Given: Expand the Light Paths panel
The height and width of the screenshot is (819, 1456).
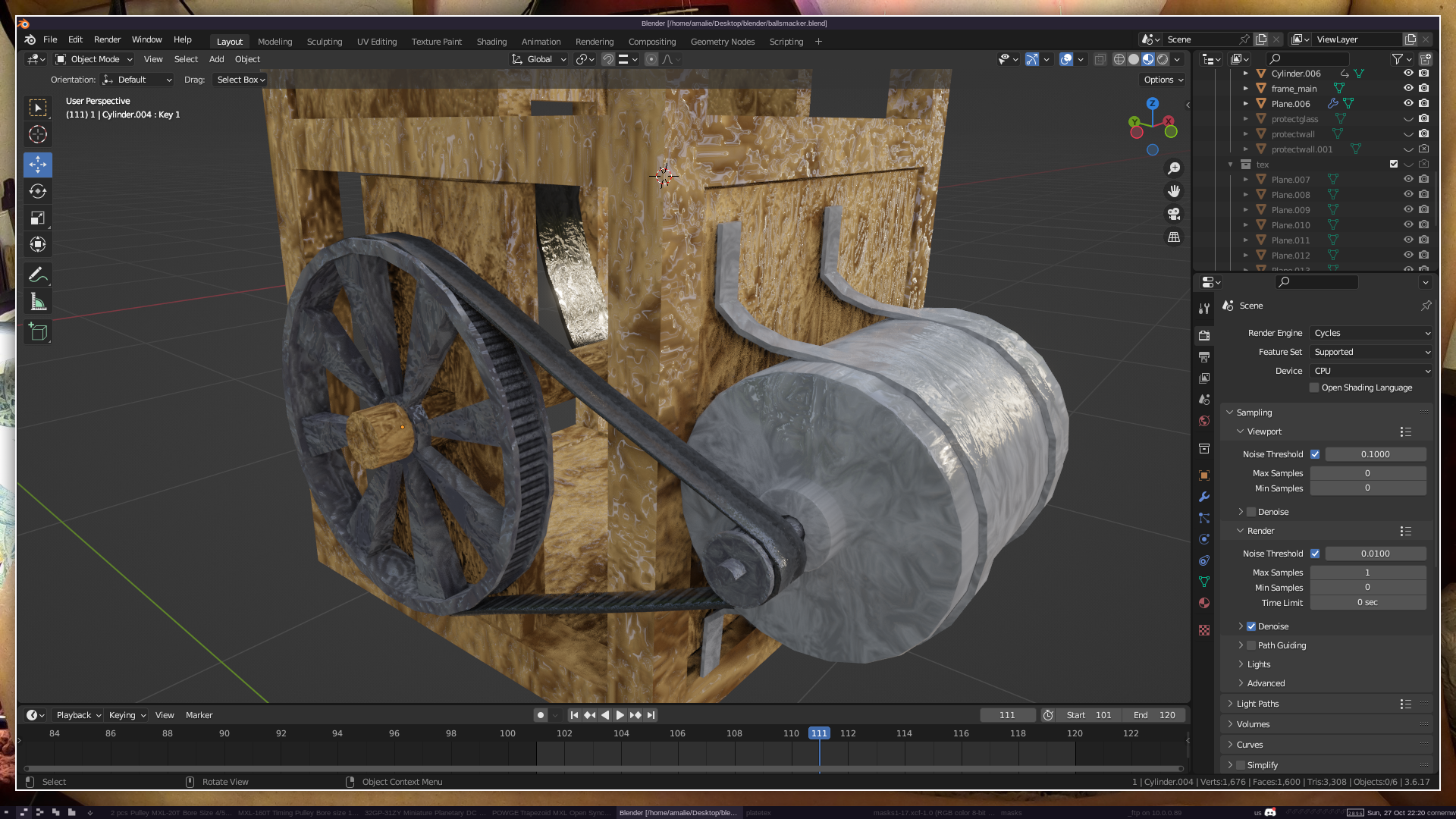Looking at the screenshot, I should 1257,704.
